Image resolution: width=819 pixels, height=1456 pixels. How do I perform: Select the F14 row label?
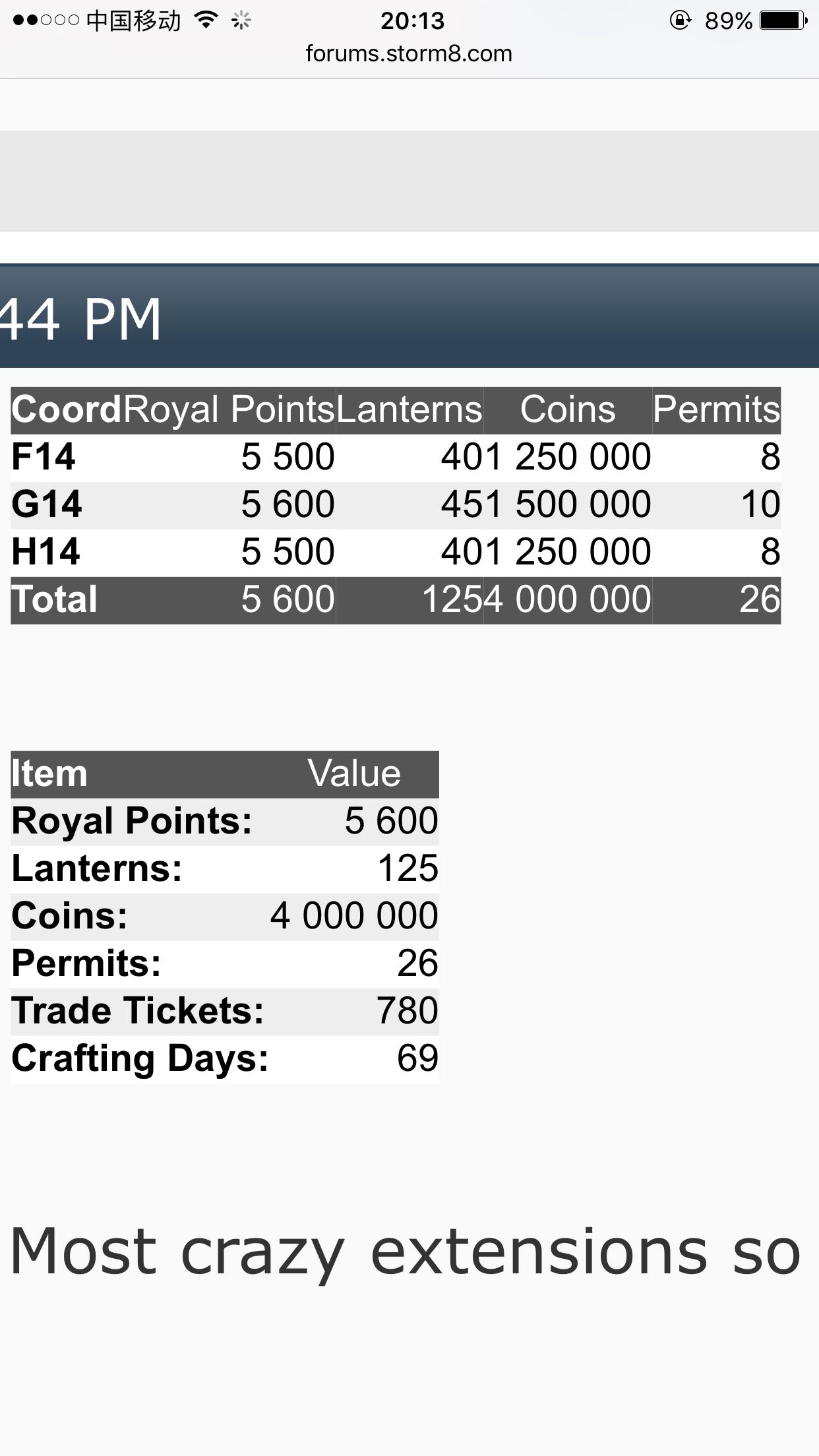(x=44, y=457)
